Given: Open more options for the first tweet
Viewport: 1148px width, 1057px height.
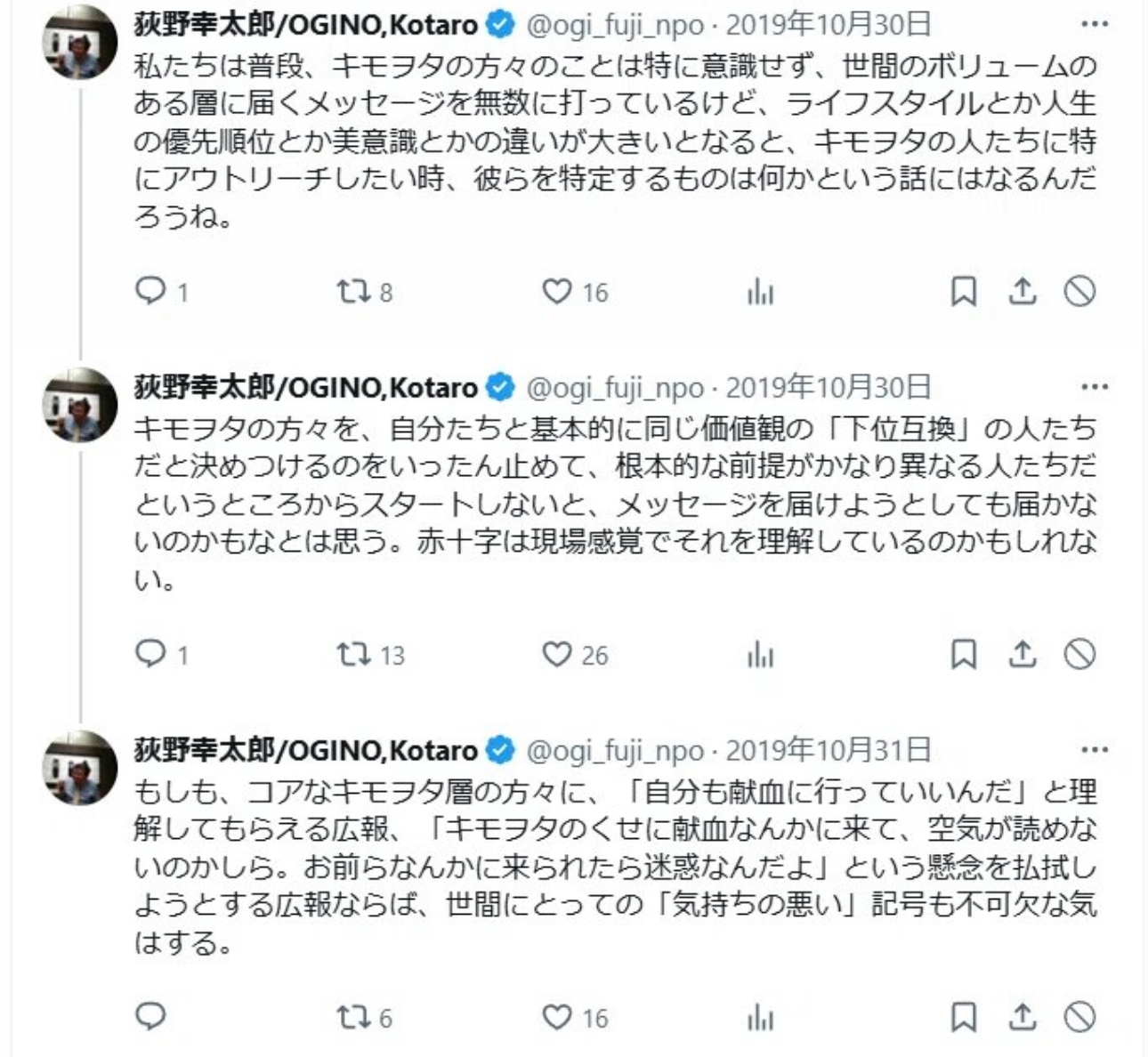Looking at the screenshot, I should click(x=1095, y=24).
